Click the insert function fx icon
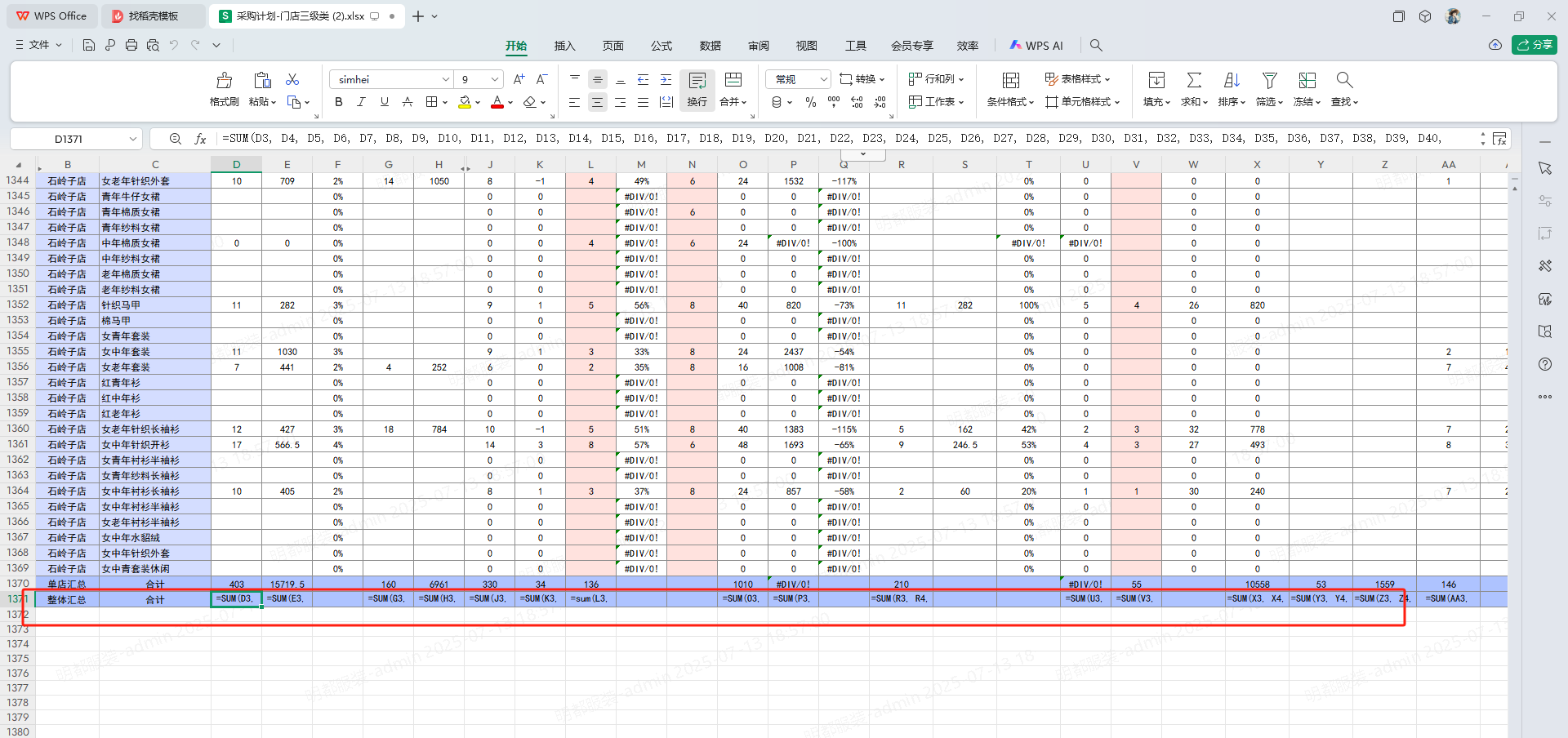 pyautogui.click(x=200, y=139)
